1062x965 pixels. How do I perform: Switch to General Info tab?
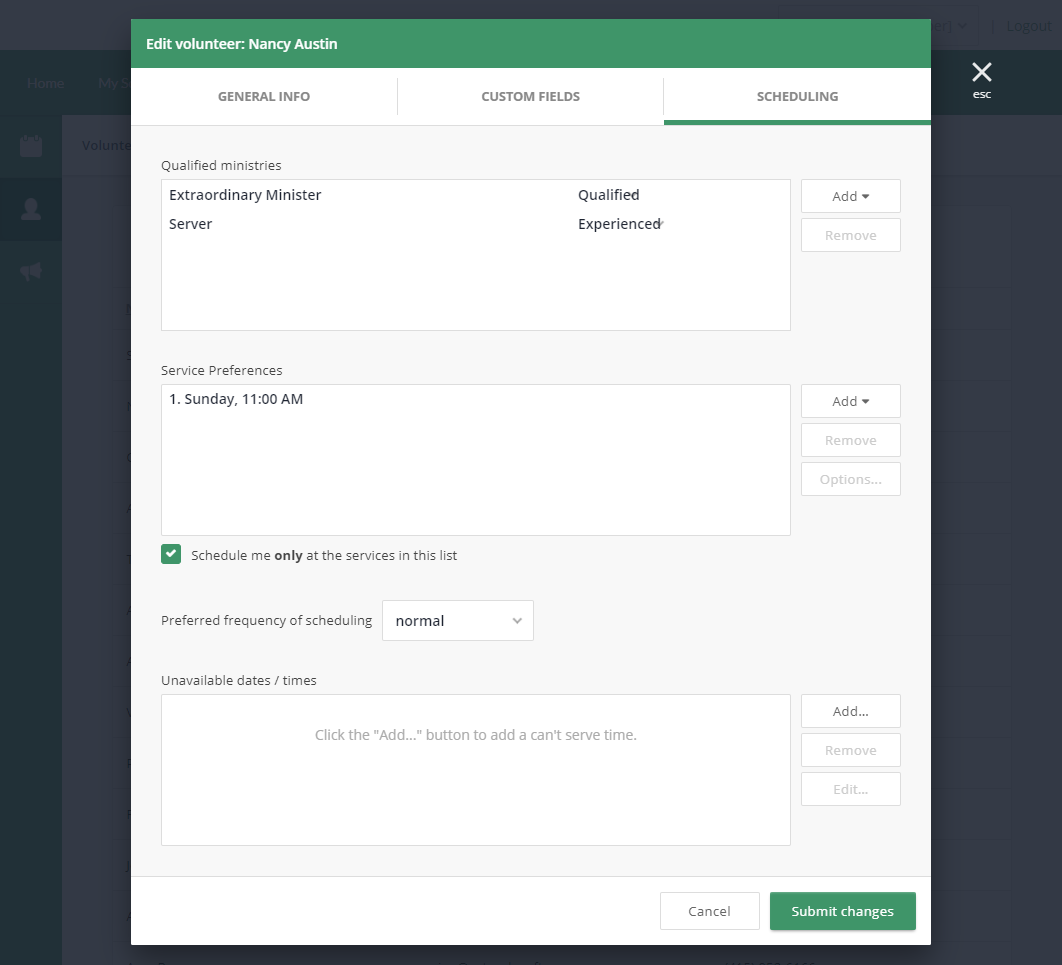[264, 97]
